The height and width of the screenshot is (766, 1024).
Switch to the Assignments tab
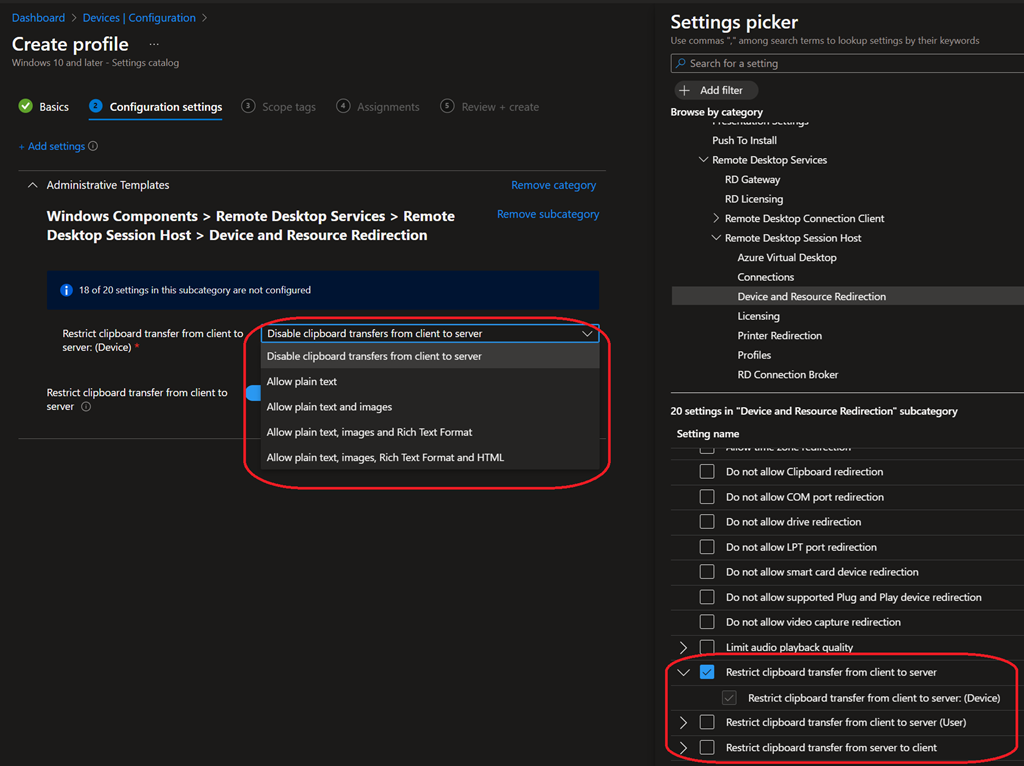388,107
